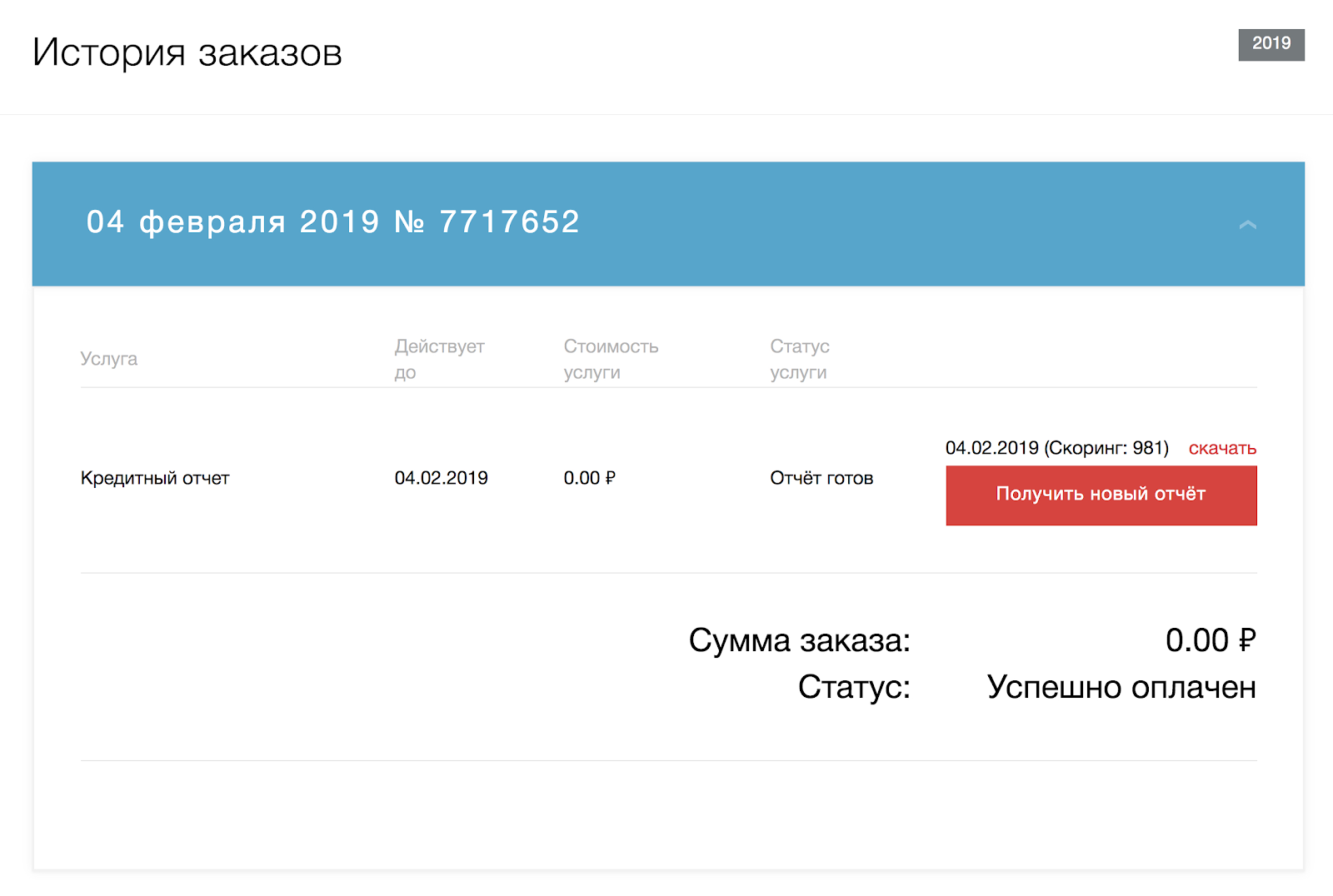Click the red 'скачать' download link
Image resolution: width=1333 pixels, height=896 pixels.
pos(1222,448)
